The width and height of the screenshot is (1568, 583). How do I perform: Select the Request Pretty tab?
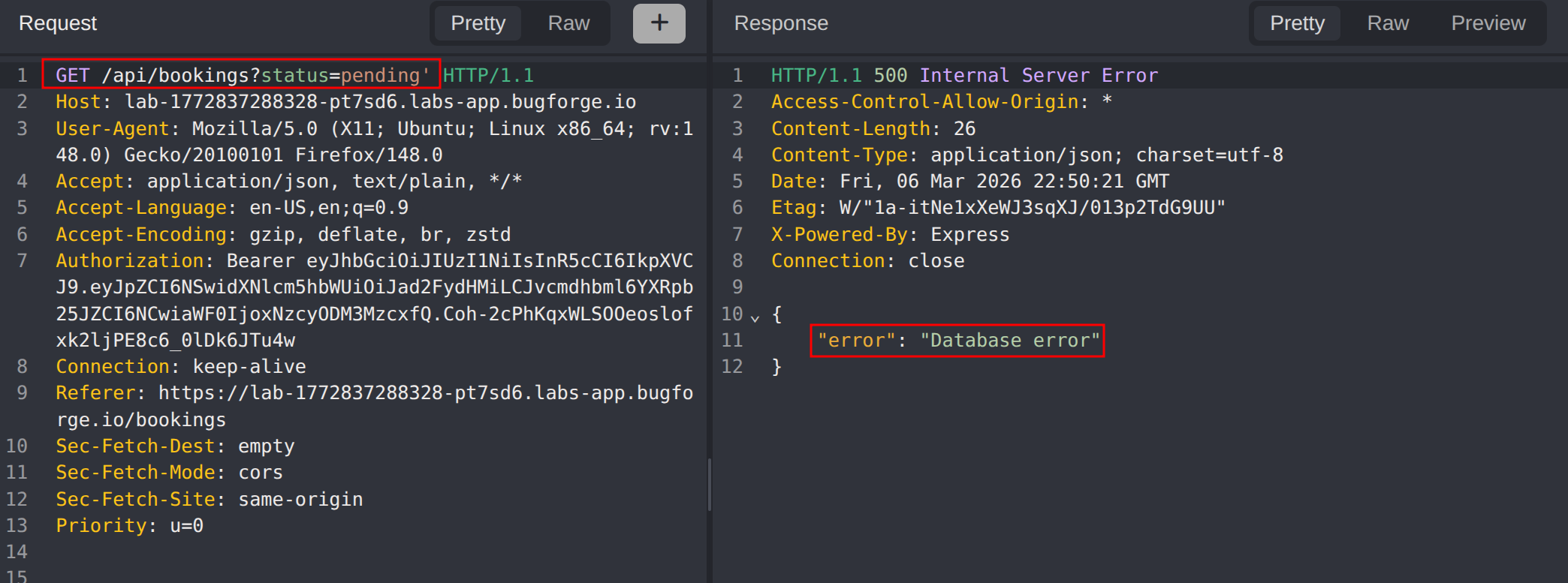pos(478,23)
